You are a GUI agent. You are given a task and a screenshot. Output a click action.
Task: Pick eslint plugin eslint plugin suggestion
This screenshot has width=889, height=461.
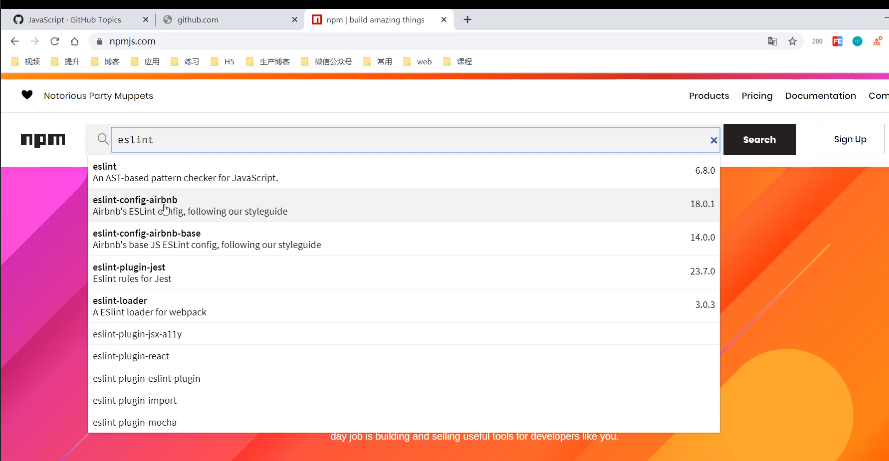point(404,378)
